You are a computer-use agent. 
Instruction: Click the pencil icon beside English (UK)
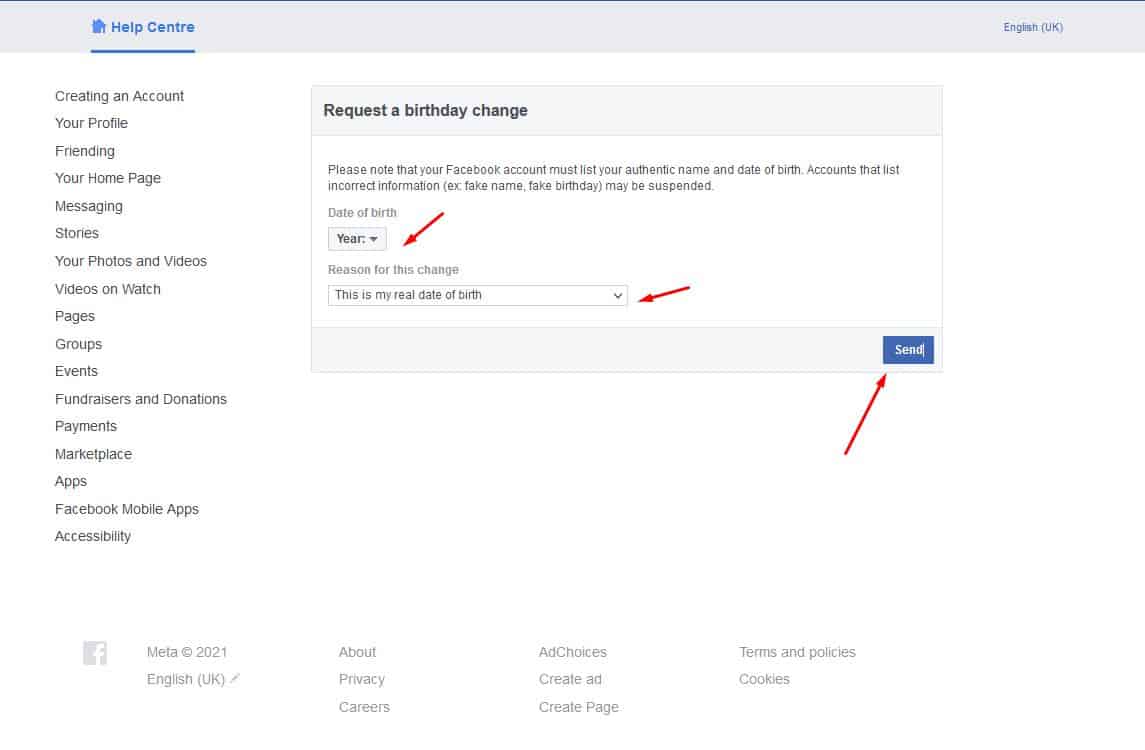click(235, 679)
